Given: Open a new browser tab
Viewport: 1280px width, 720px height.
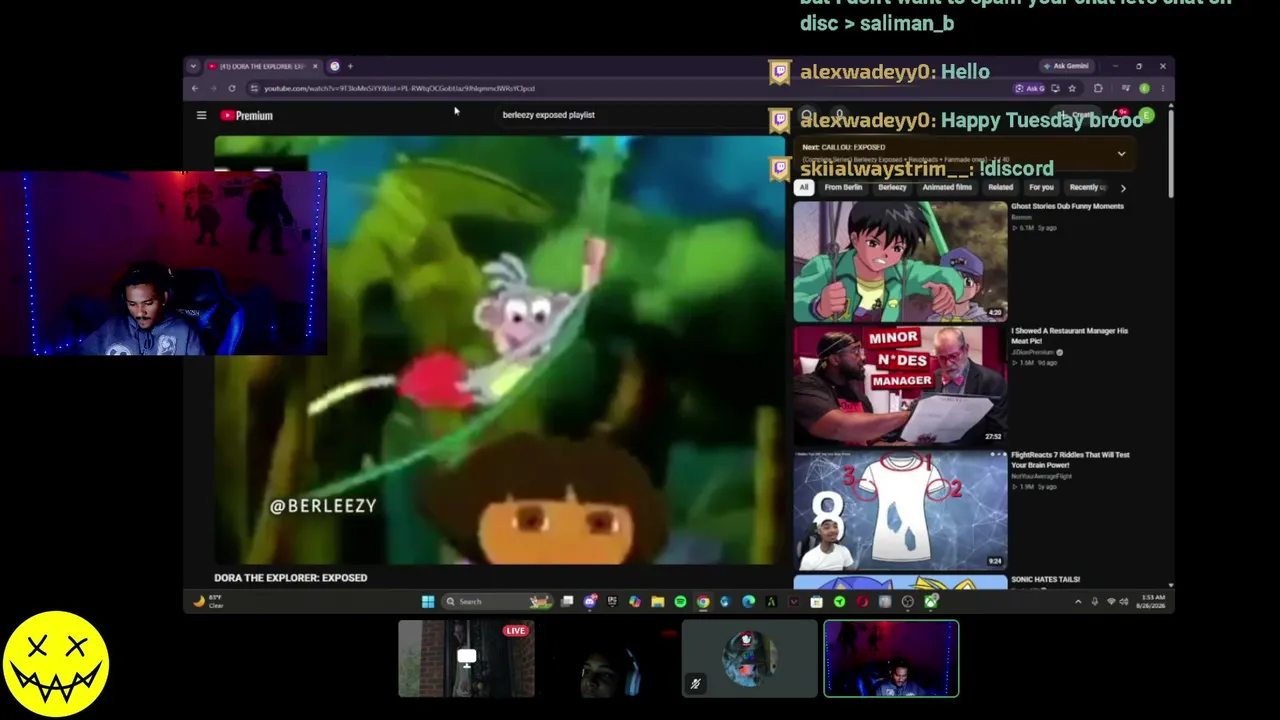Looking at the screenshot, I should coord(350,66).
